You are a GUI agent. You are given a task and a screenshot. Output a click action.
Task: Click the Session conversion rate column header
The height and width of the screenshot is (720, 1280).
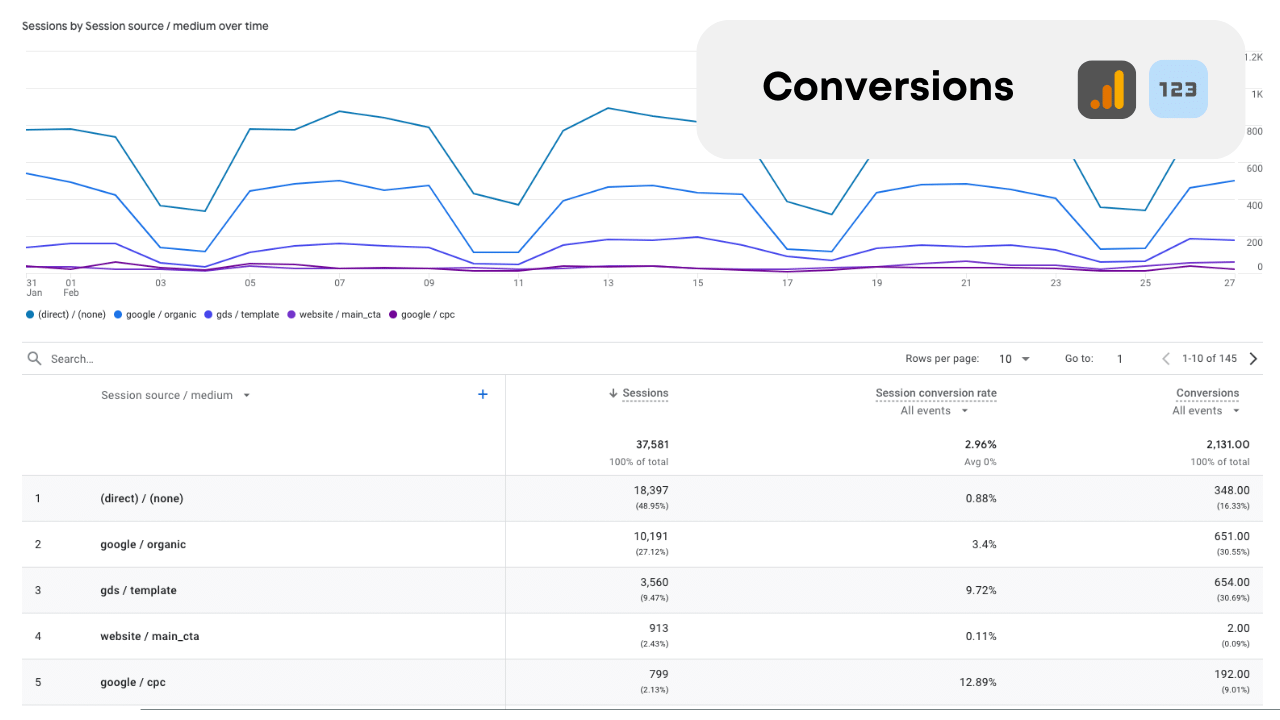[x=936, y=393]
